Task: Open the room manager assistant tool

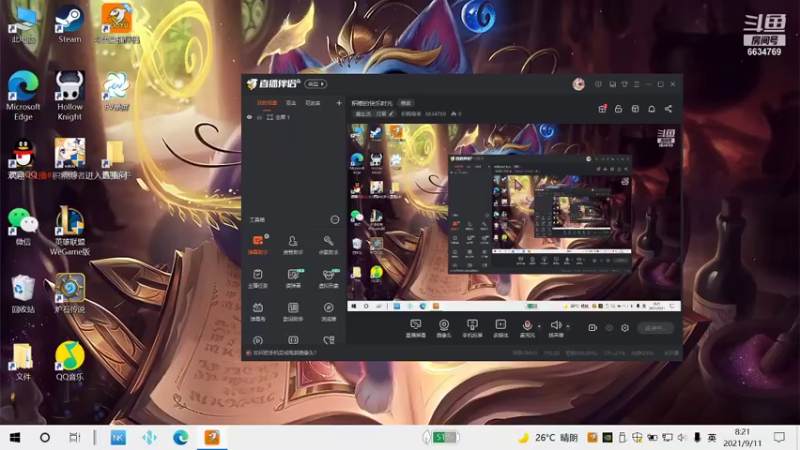Action: tap(293, 244)
